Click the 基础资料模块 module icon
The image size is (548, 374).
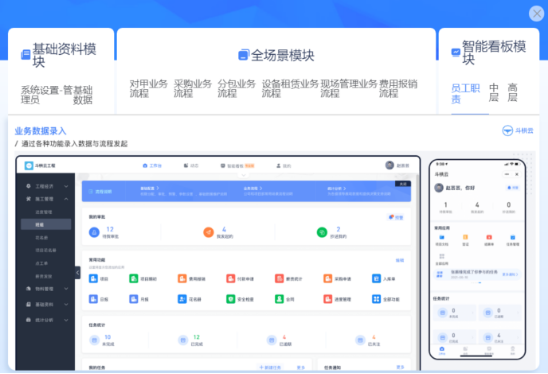tap(26, 55)
